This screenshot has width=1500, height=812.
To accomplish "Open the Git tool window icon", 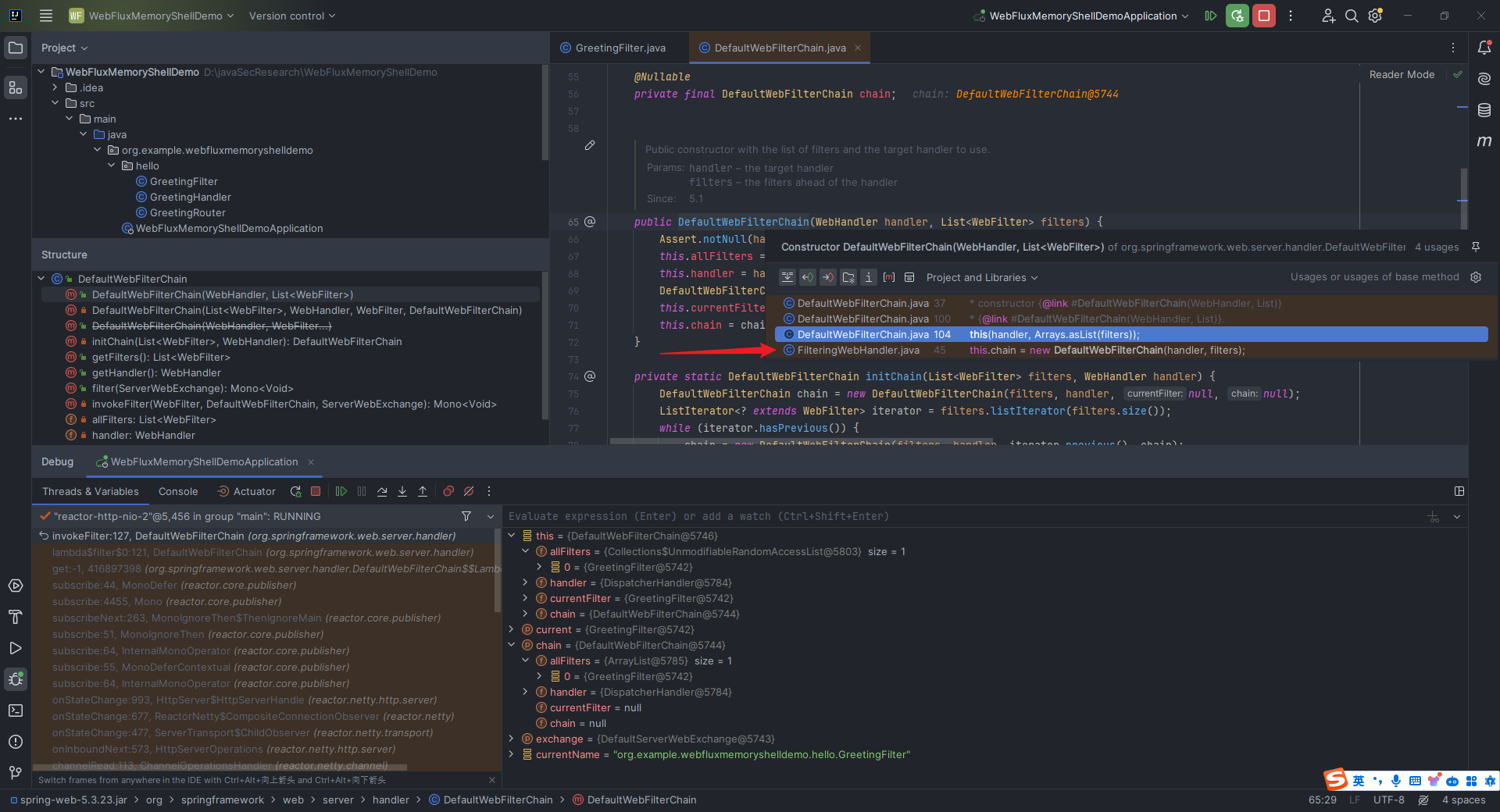I will tap(16, 773).
